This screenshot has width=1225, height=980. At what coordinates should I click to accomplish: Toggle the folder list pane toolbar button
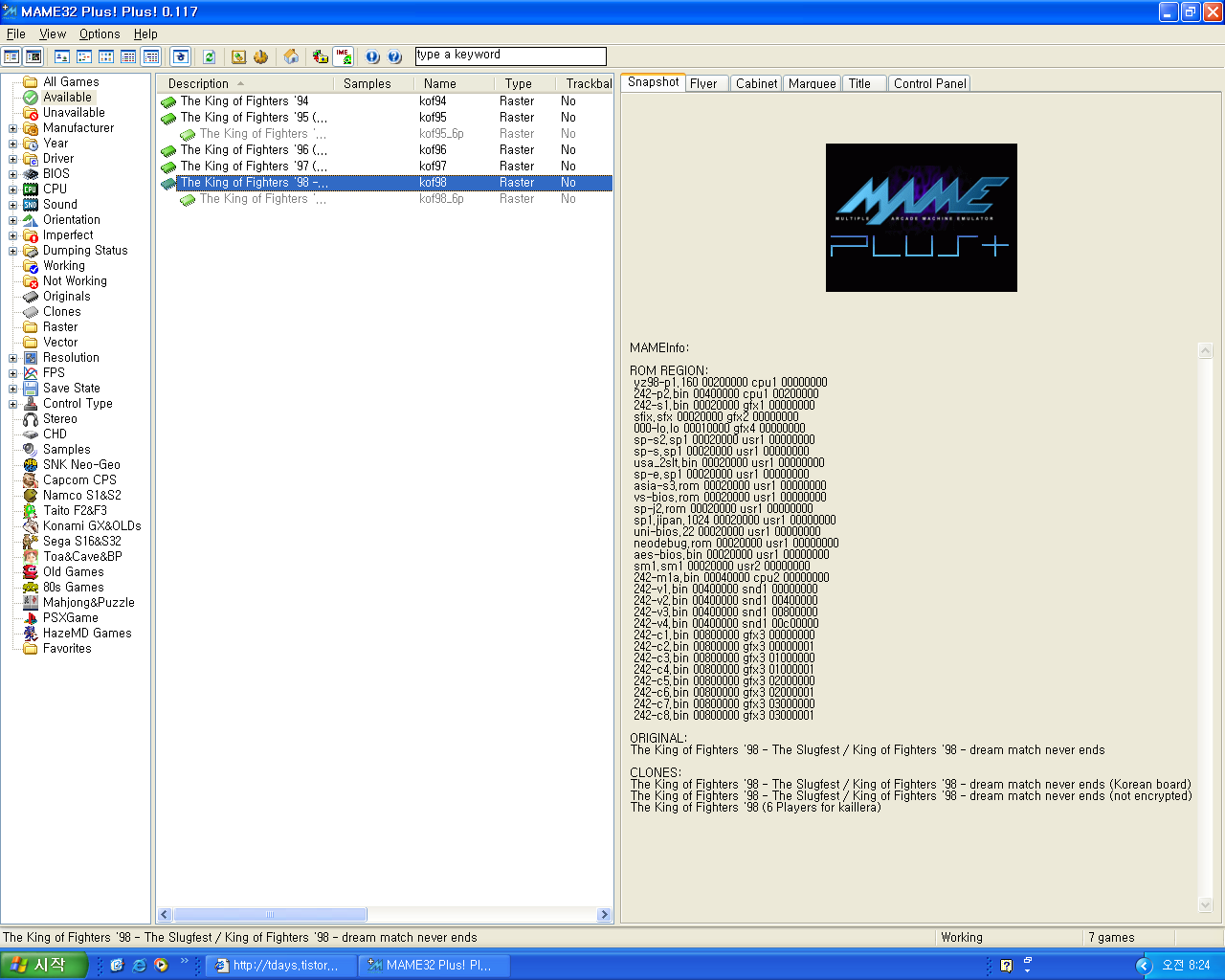[11, 56]
